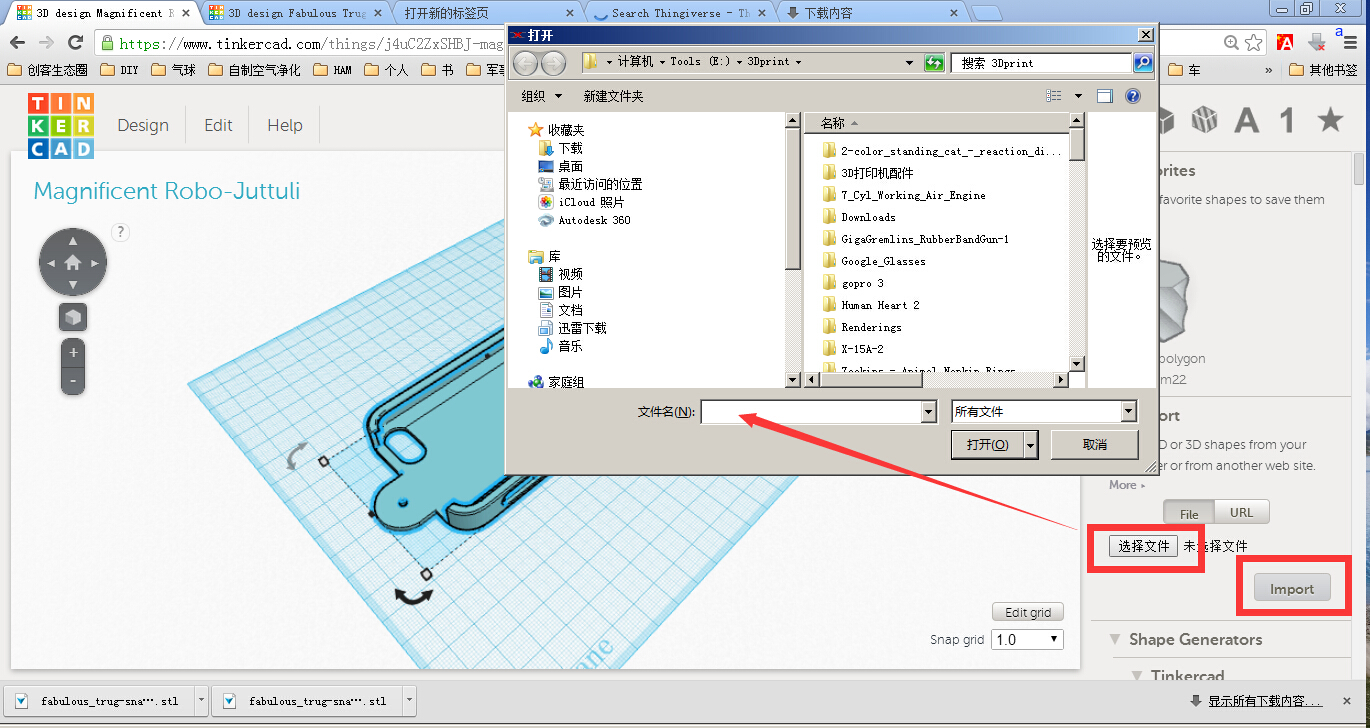This screenshot has width=1370, height=728.
Task: Click the 搜索 3Dprint search field
Action: pyautogui.click(x=1042, y=62)
